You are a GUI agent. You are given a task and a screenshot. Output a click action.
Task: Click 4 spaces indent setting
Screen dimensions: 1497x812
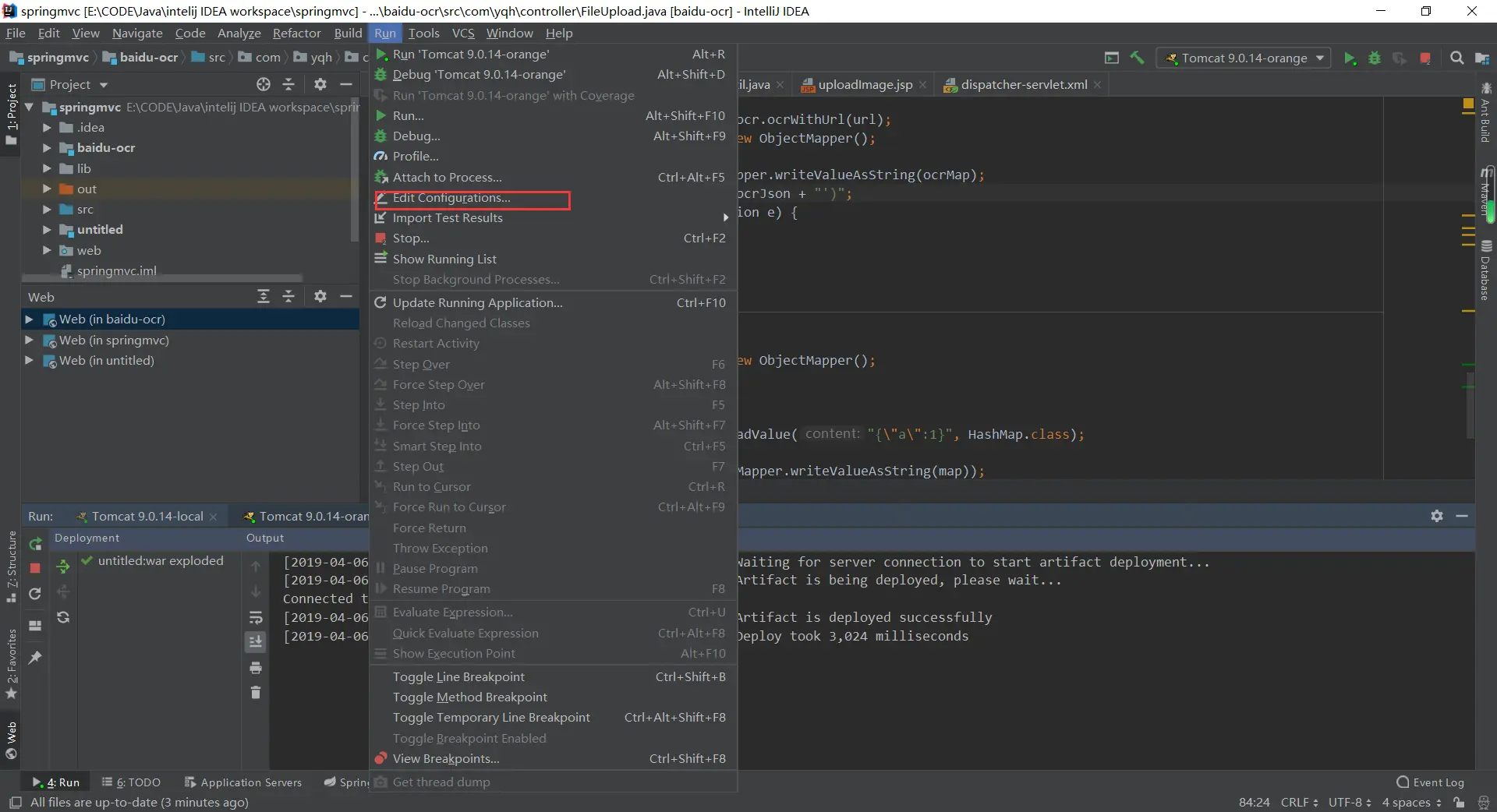1411,802
